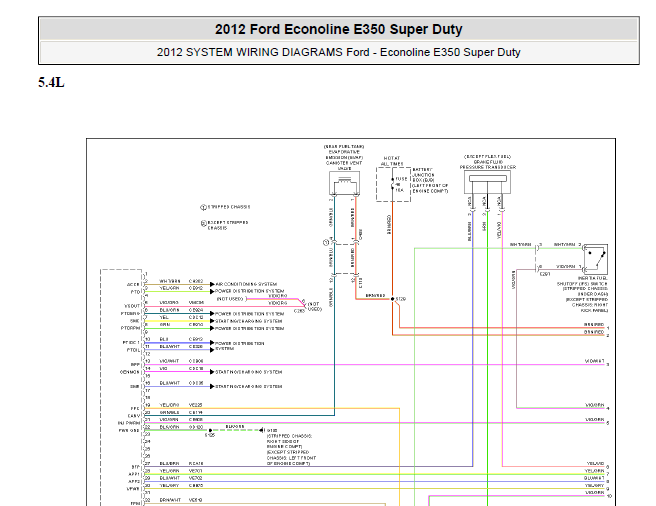Screen dimensions: 656x506
Task: Click the 'S125' splice label
Action: (210, 436)
